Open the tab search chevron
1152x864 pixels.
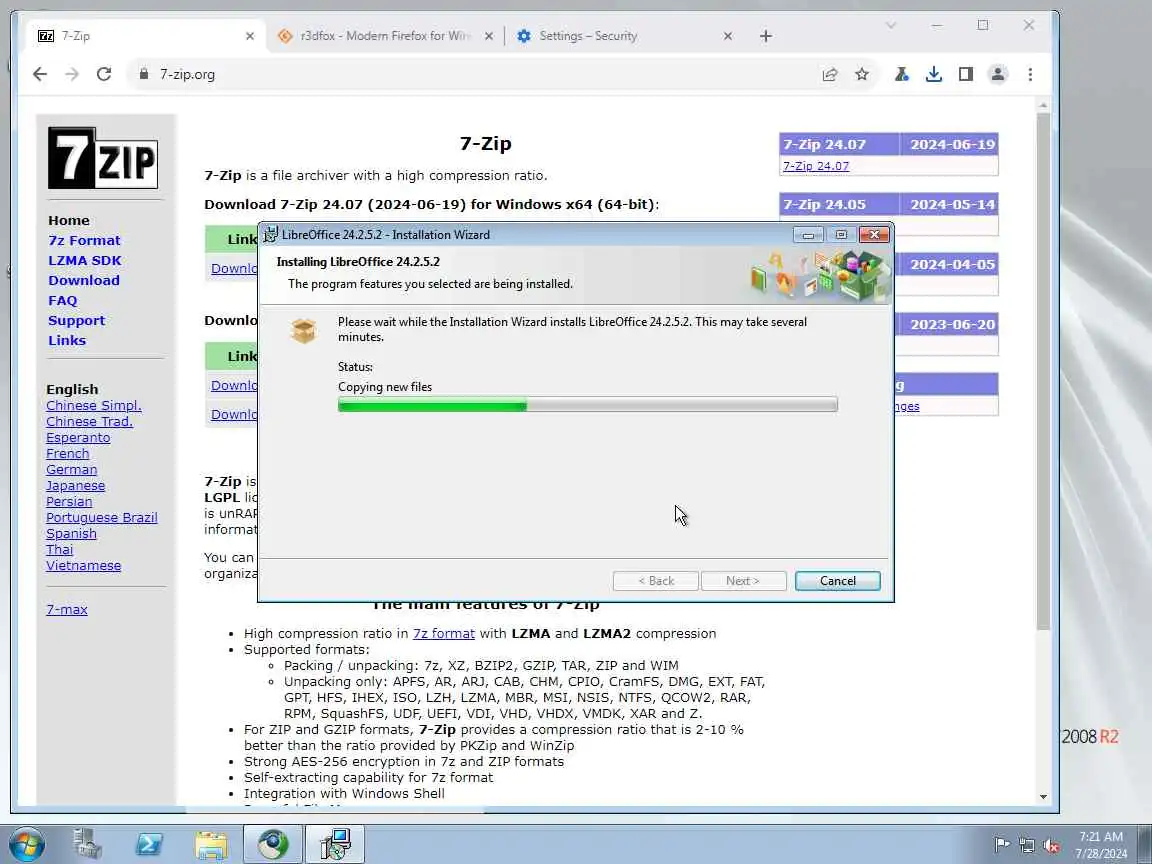click(891, 26)
